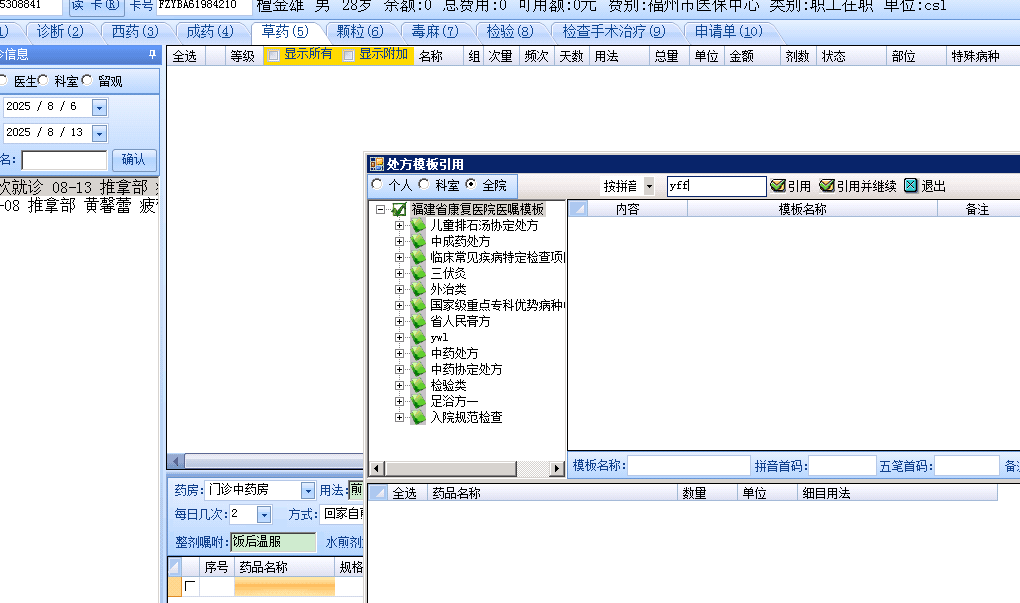The image size is (1020, 603).
Task: Open the 2025/8/6 start date dropdown
Action: click(x=100, y=107)
